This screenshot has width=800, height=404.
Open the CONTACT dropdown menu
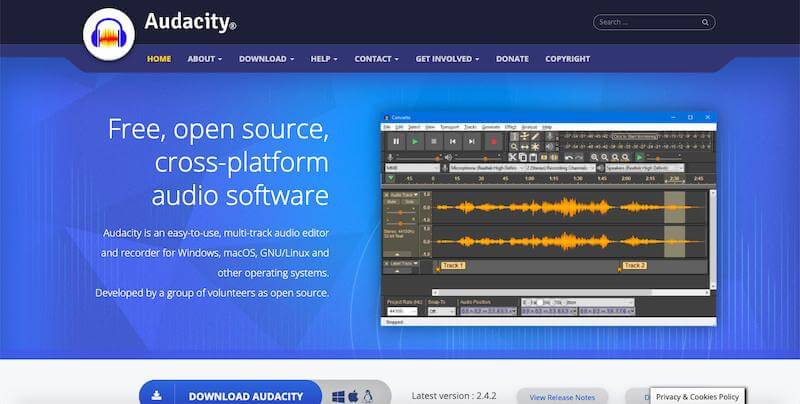[x=377, y=59]
